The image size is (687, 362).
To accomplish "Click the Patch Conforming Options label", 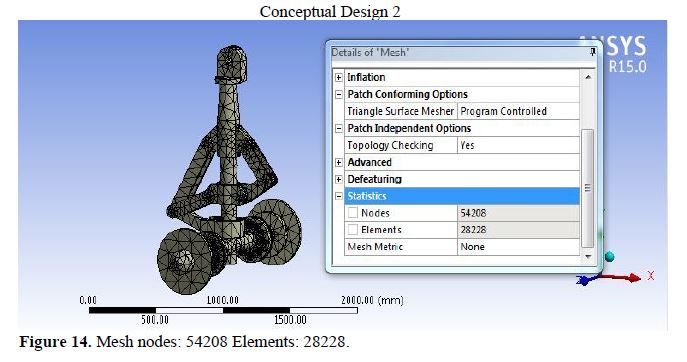I will pos(407,94).
